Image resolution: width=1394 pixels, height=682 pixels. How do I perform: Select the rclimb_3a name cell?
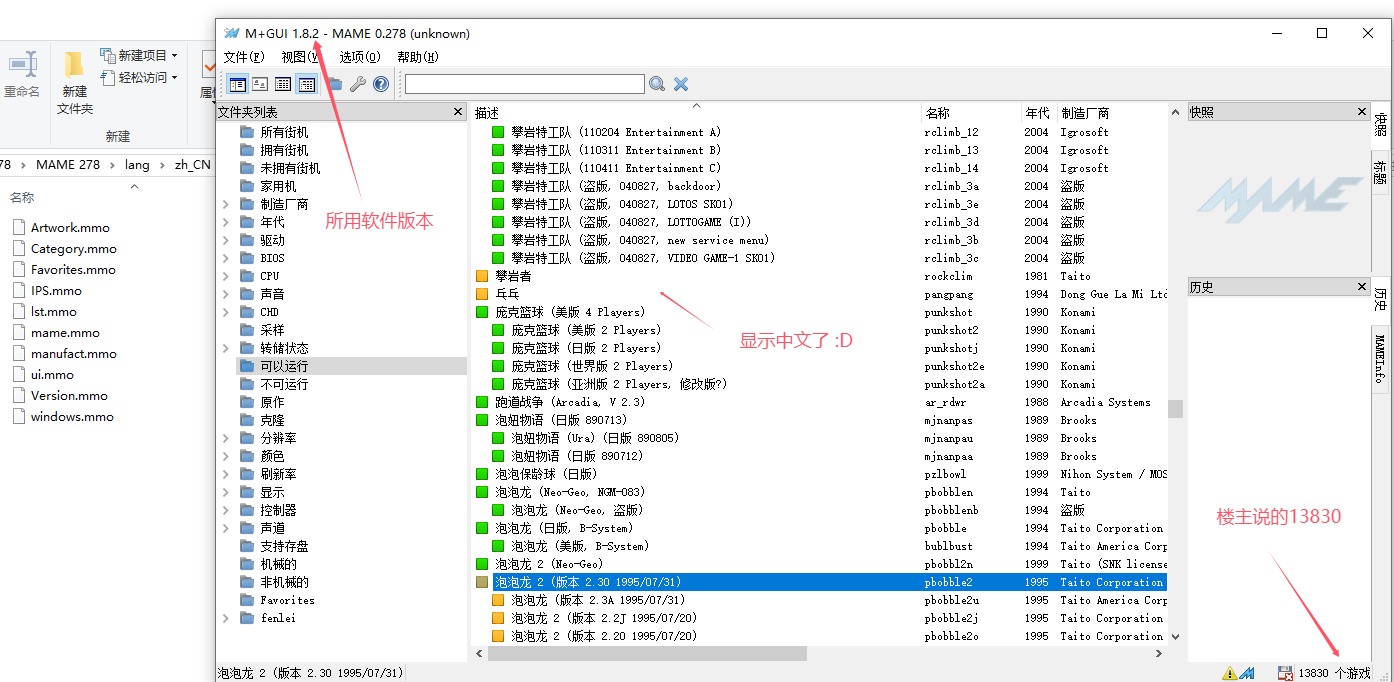[x=952, y=186]
